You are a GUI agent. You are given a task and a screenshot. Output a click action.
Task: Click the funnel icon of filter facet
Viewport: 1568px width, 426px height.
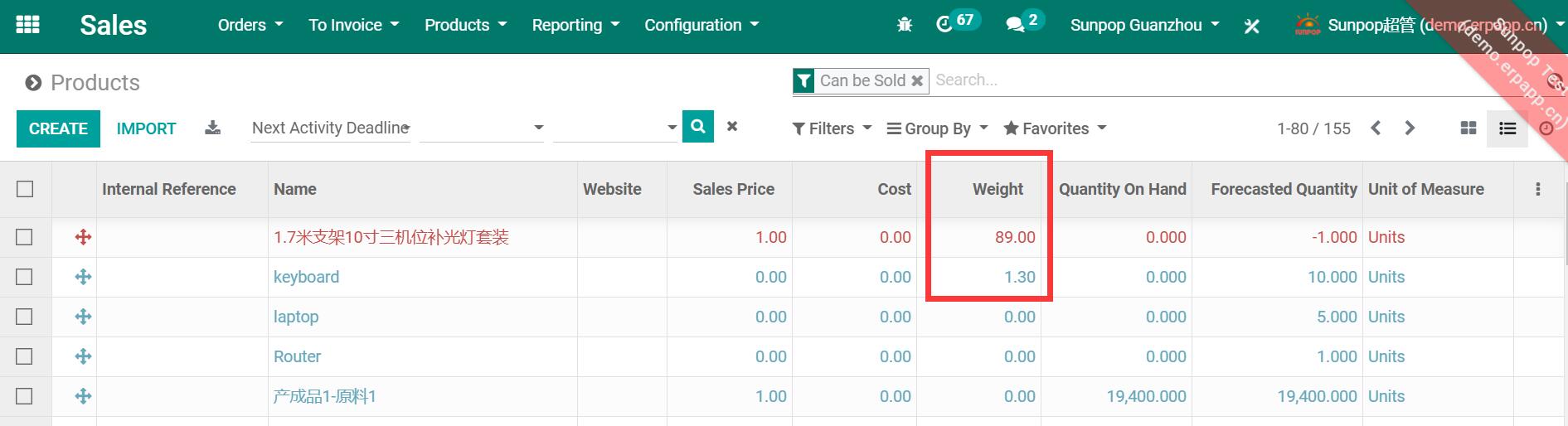click(x=803, y=80)
